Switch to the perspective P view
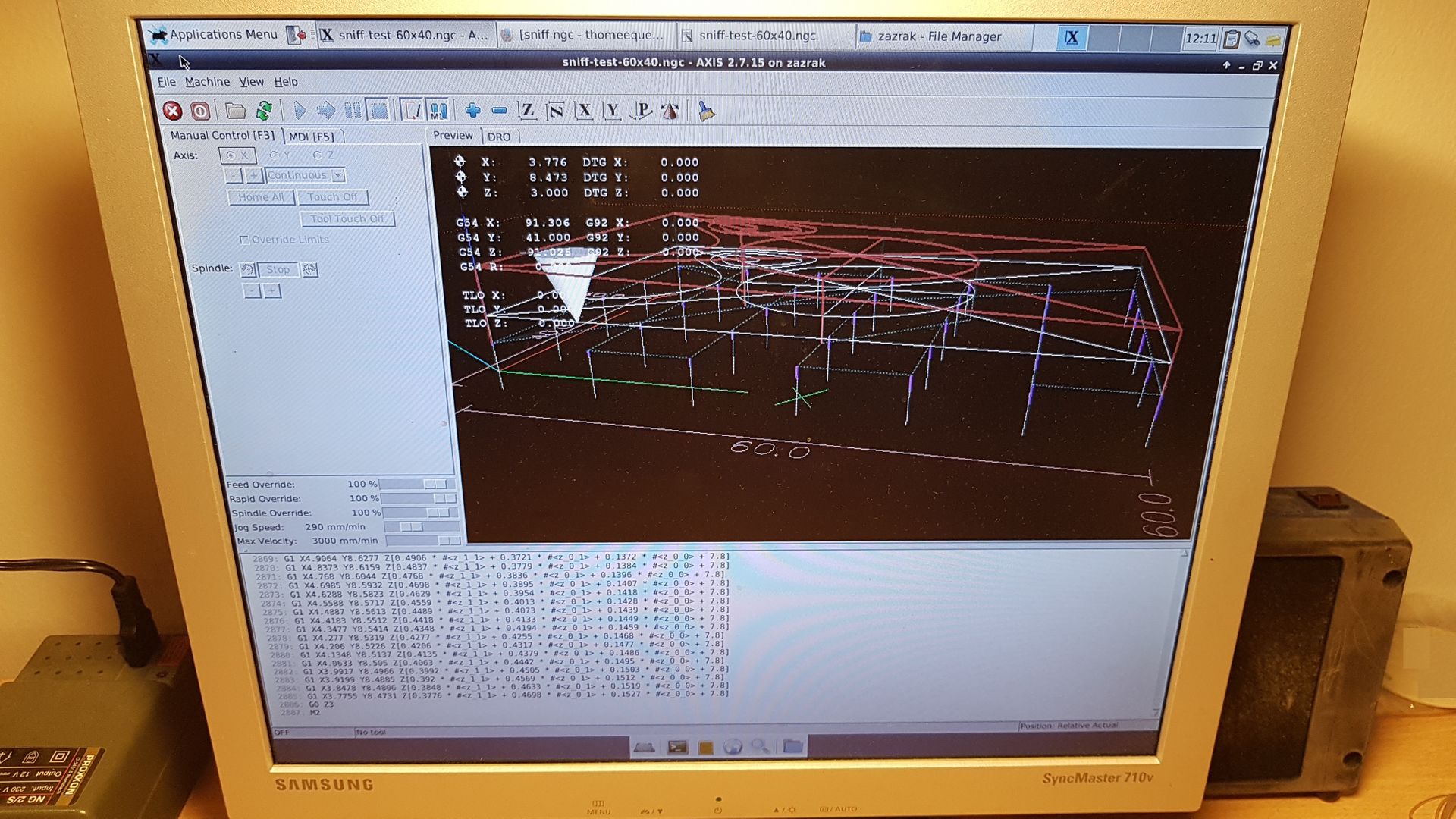1456x819 pixels. pyautogui.click(x=642, y=111)
